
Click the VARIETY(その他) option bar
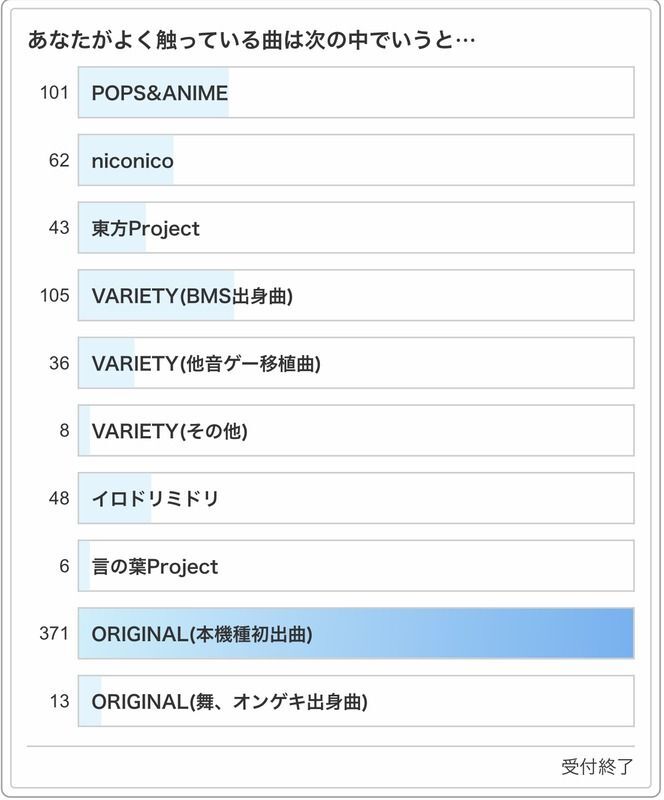356,431
